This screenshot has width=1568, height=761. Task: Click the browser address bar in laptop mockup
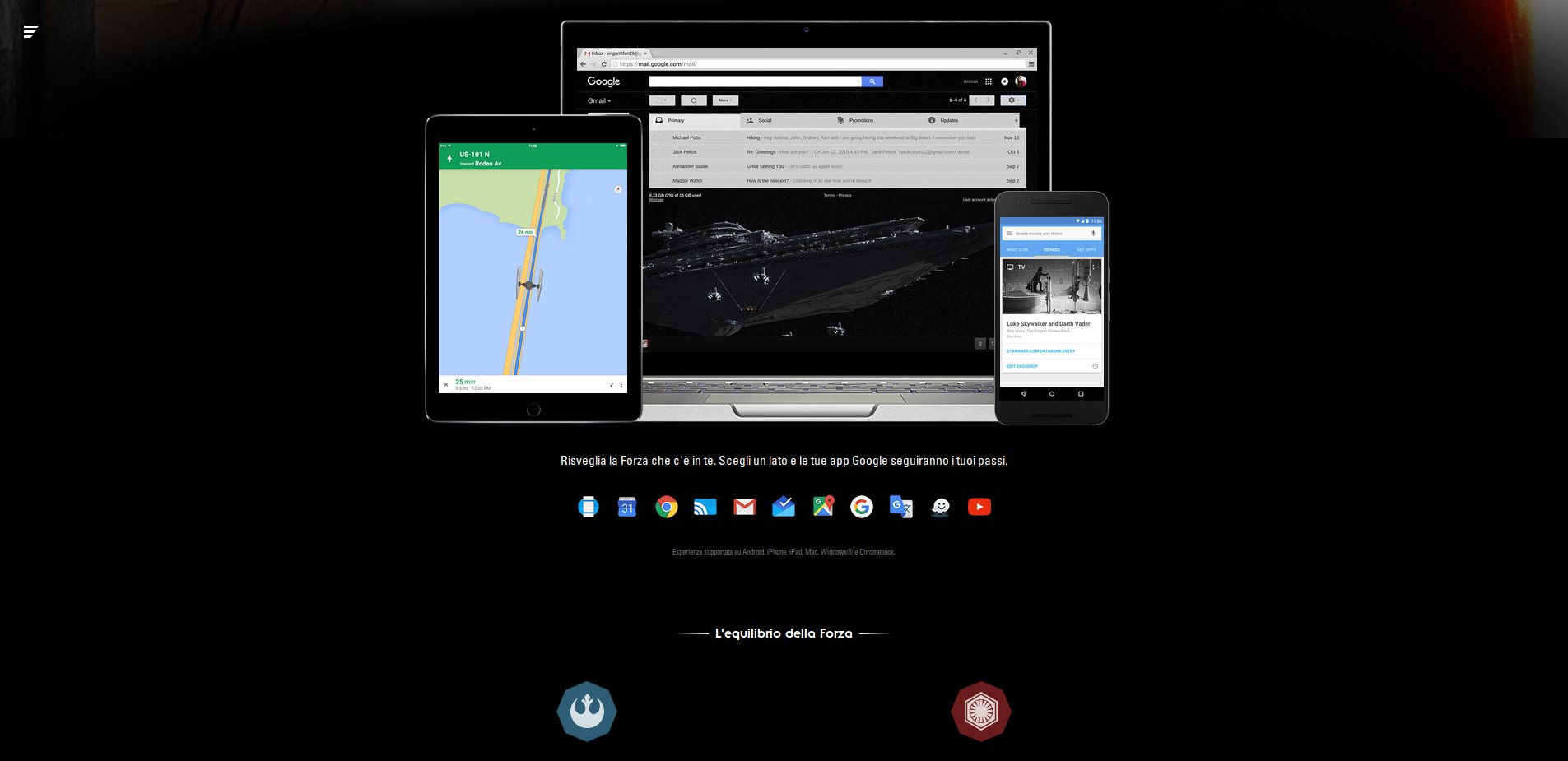click(x=818, y=64)
